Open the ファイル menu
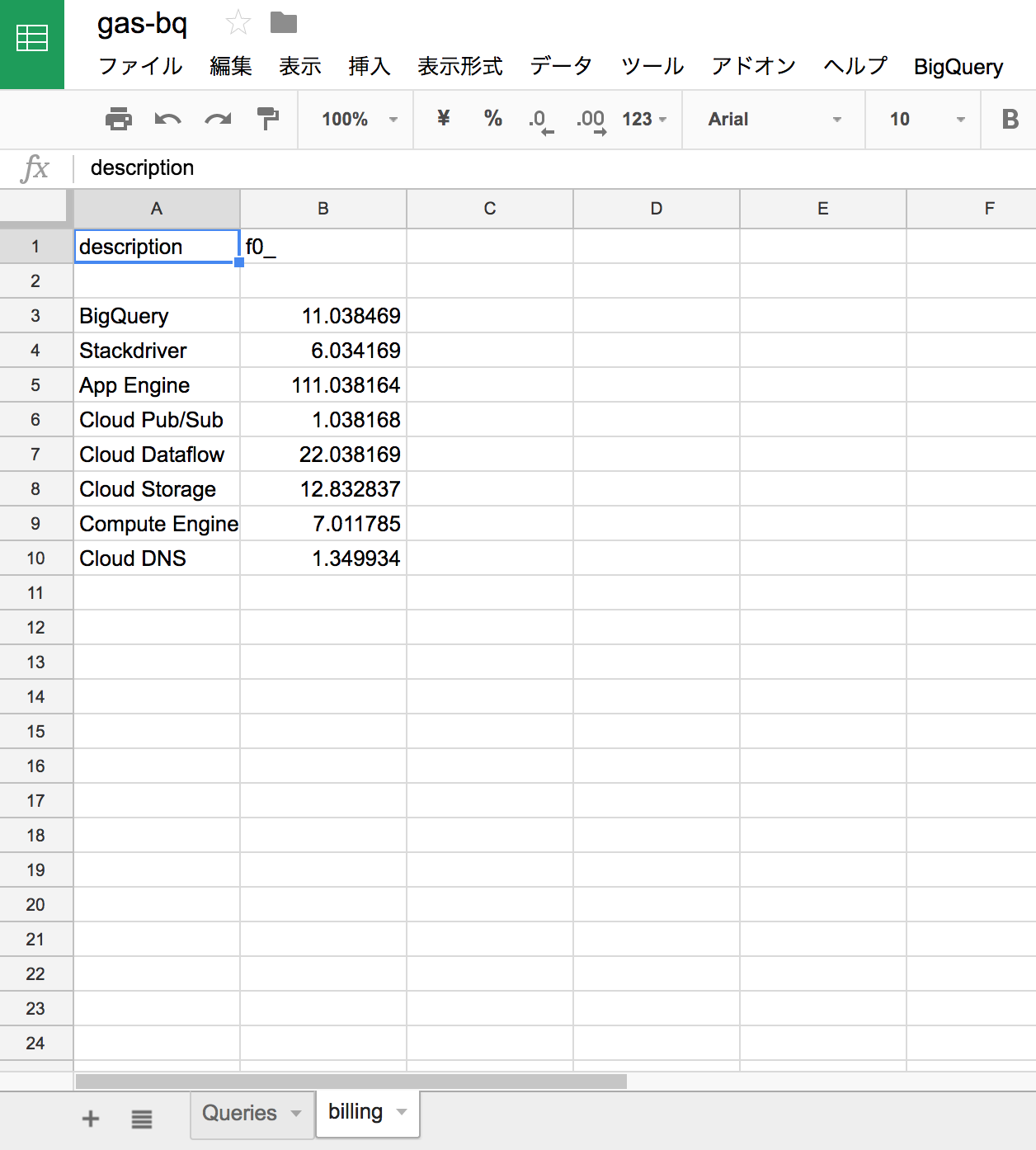The image size is (1036, 1150). coord(140,66)
